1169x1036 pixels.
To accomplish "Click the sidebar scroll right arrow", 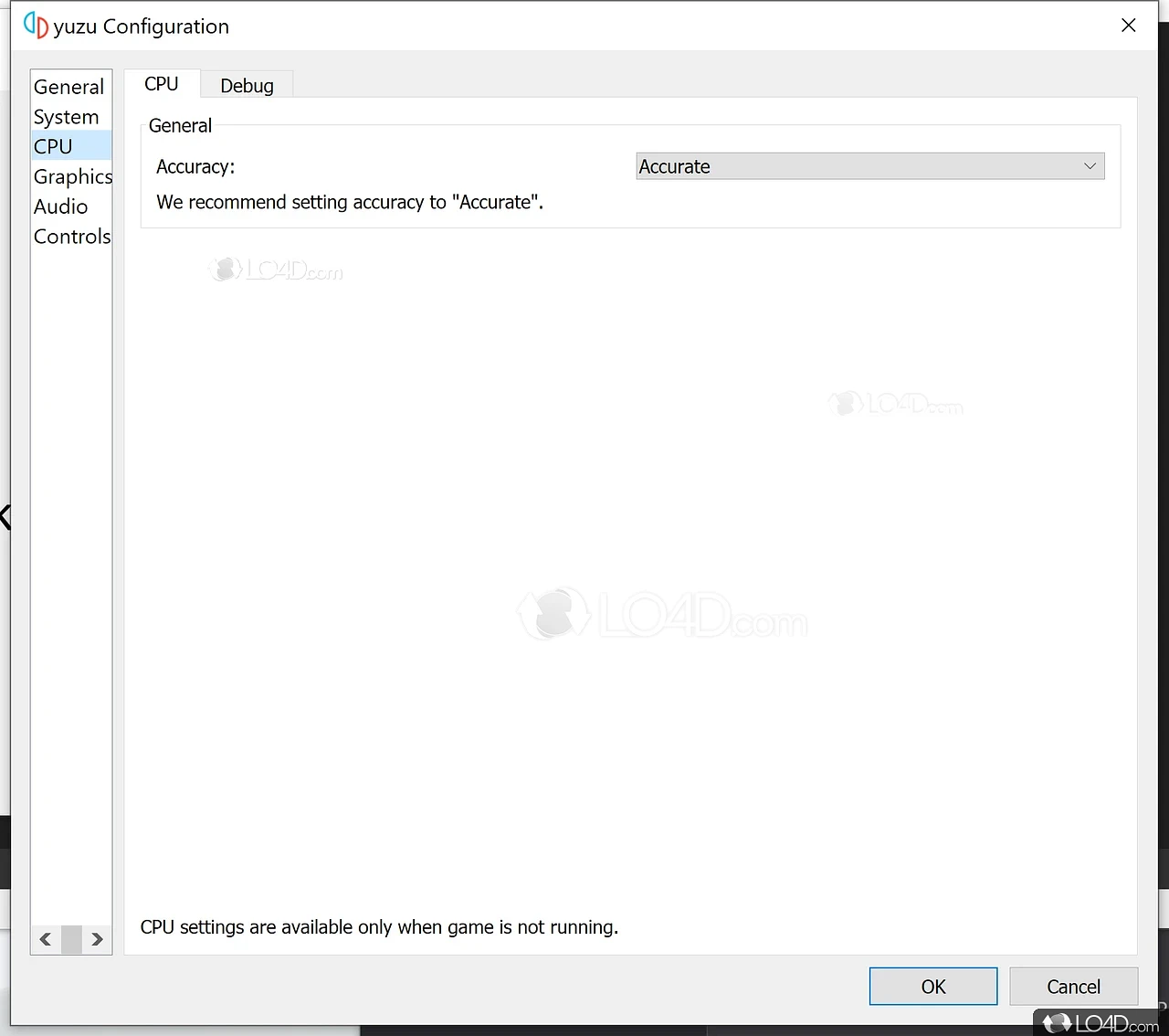I will tap(97, 939).
